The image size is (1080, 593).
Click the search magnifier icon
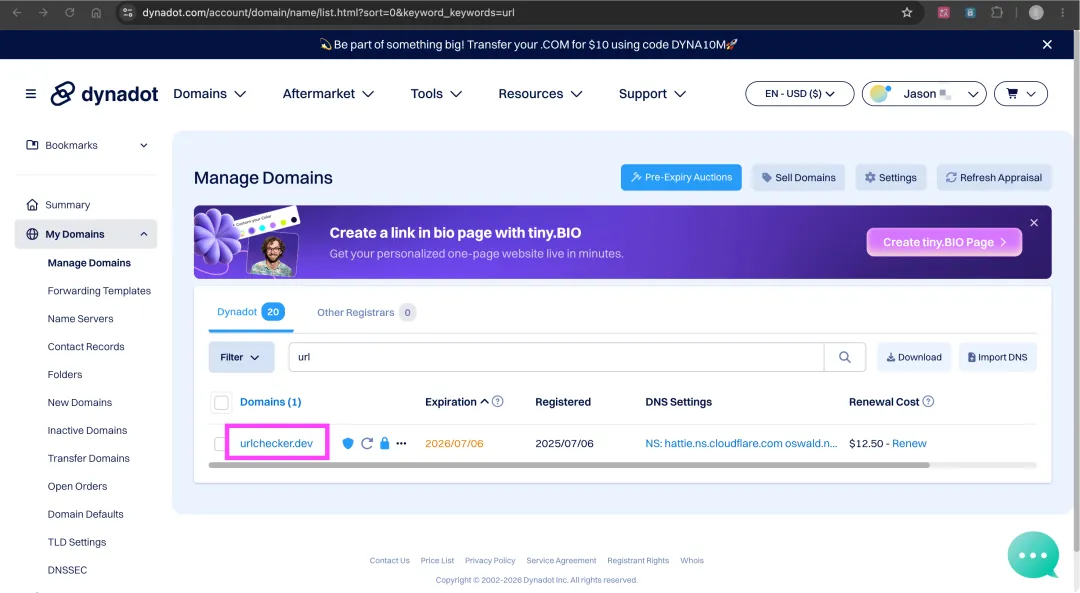[844, 357]
